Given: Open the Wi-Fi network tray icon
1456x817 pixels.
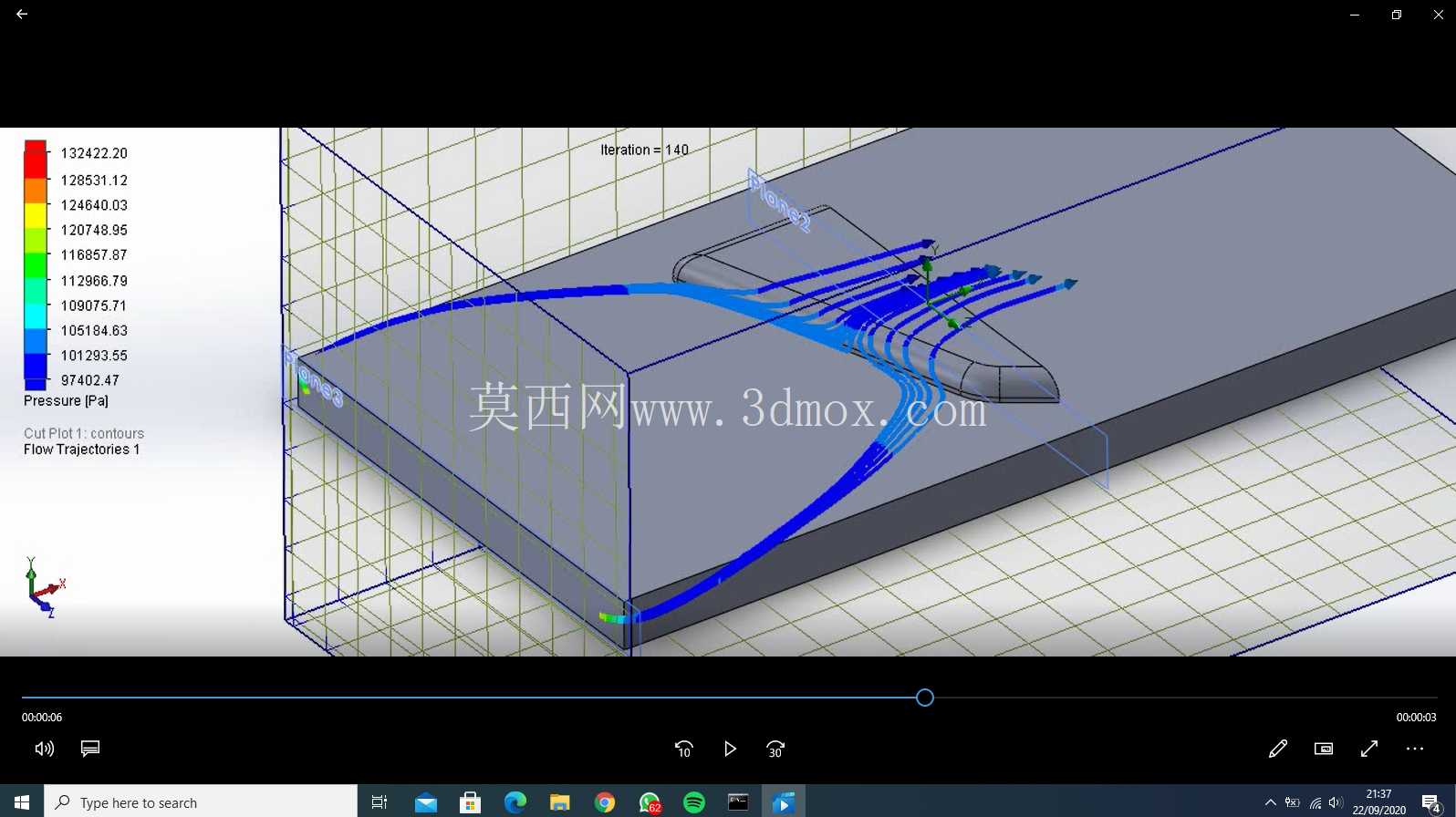Looking at the screenshot, I should [1316, 802].
